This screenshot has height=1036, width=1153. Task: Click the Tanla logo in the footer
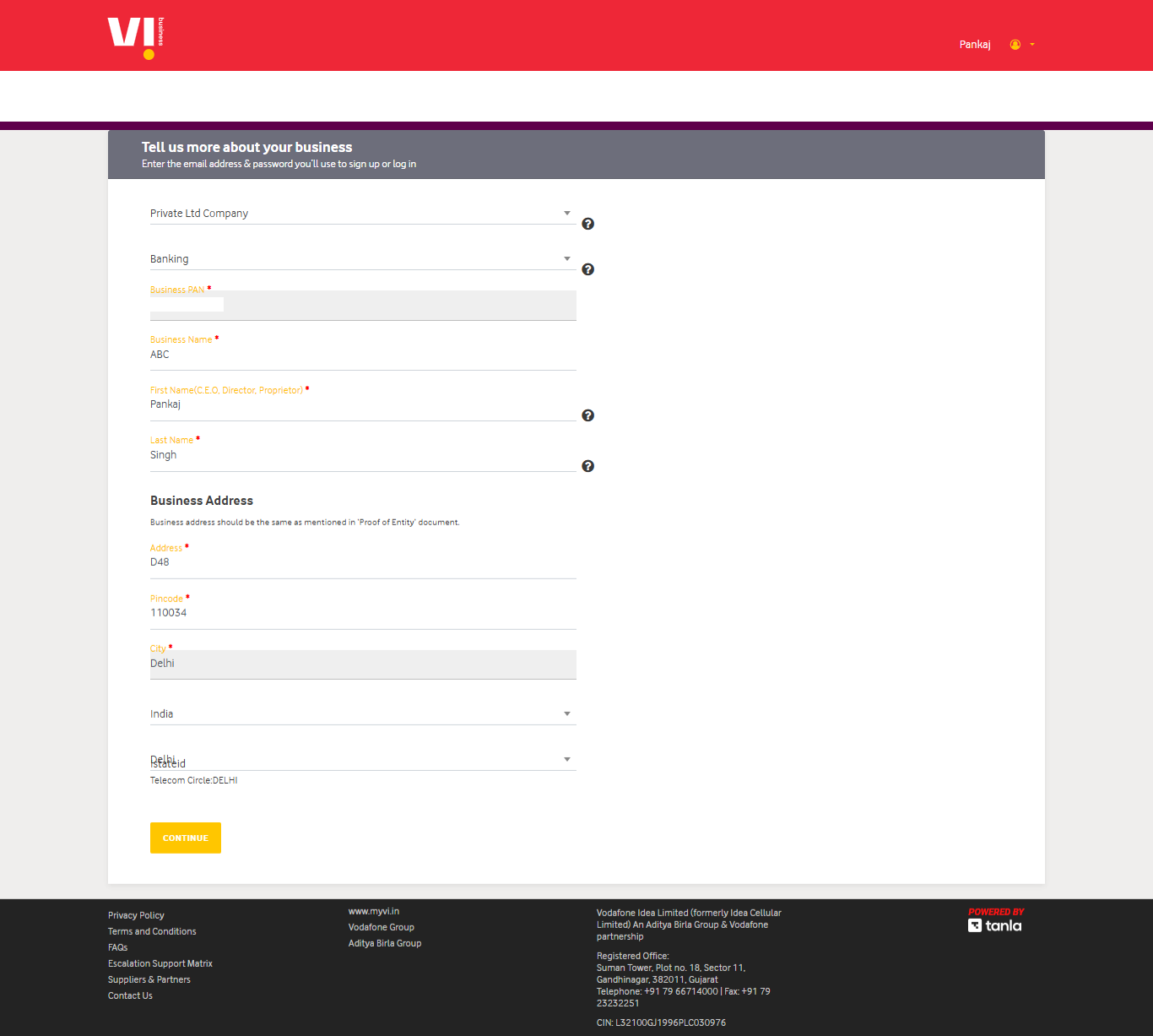pos(995,925)
